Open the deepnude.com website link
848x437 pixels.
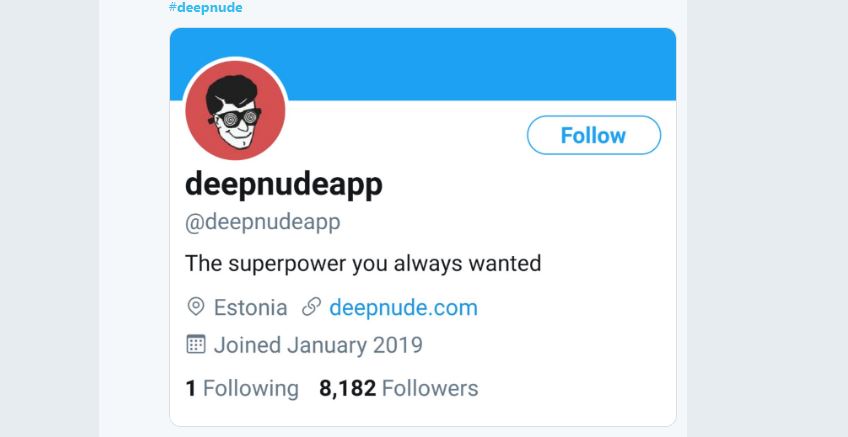pyautogui.click(x=403, y=308)
